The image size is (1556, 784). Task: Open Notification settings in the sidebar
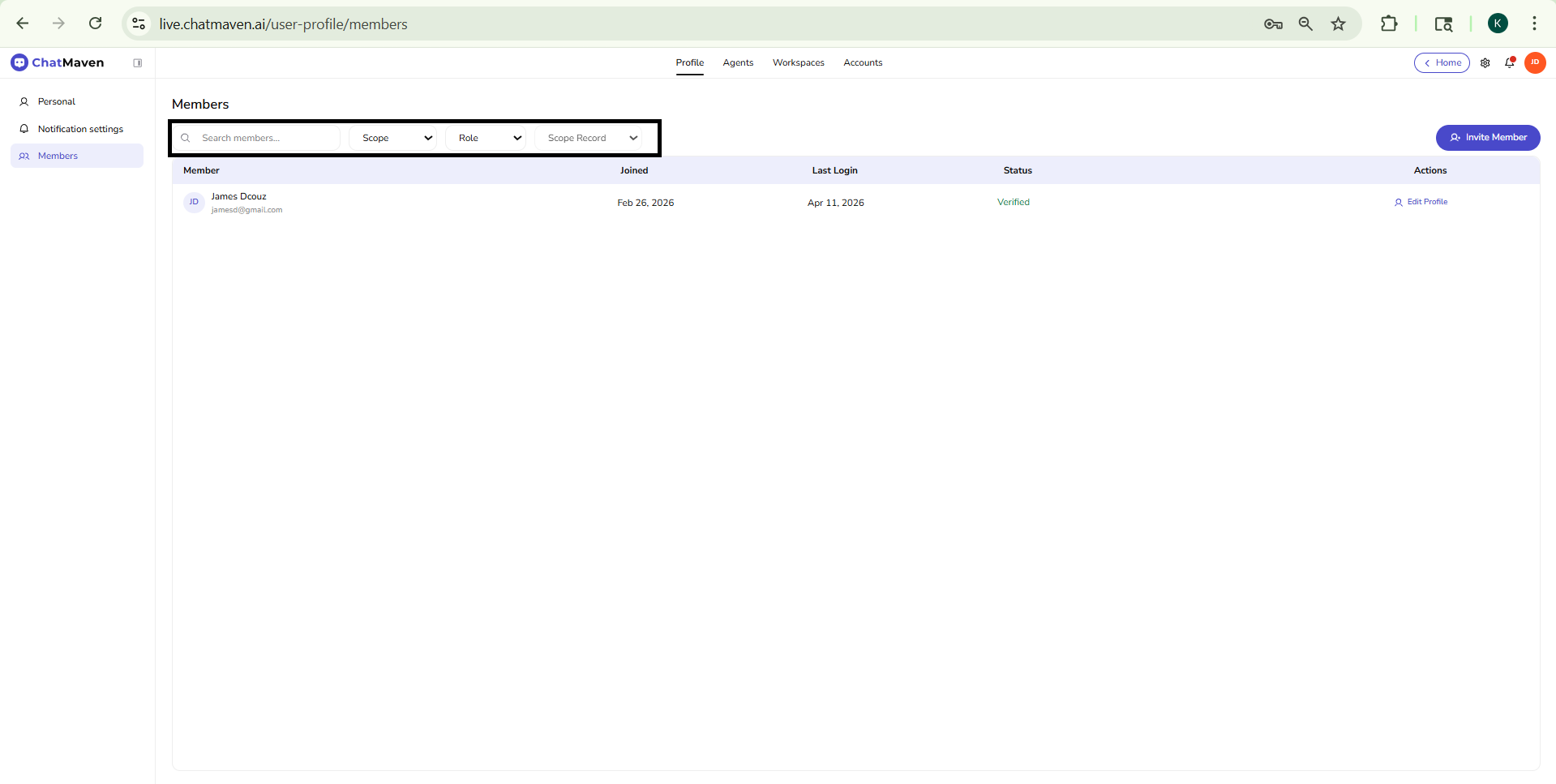click(80, 129)
